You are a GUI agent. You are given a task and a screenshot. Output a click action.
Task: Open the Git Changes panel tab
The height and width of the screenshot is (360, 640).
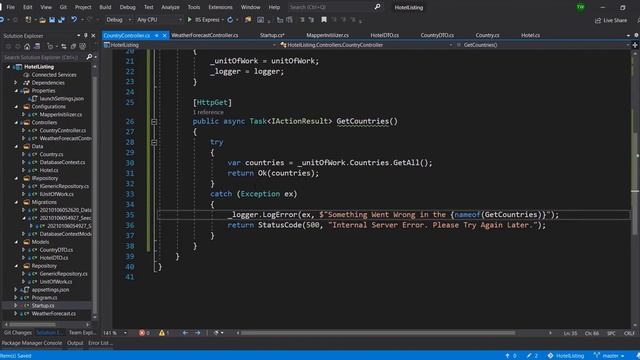click(18, 333)
